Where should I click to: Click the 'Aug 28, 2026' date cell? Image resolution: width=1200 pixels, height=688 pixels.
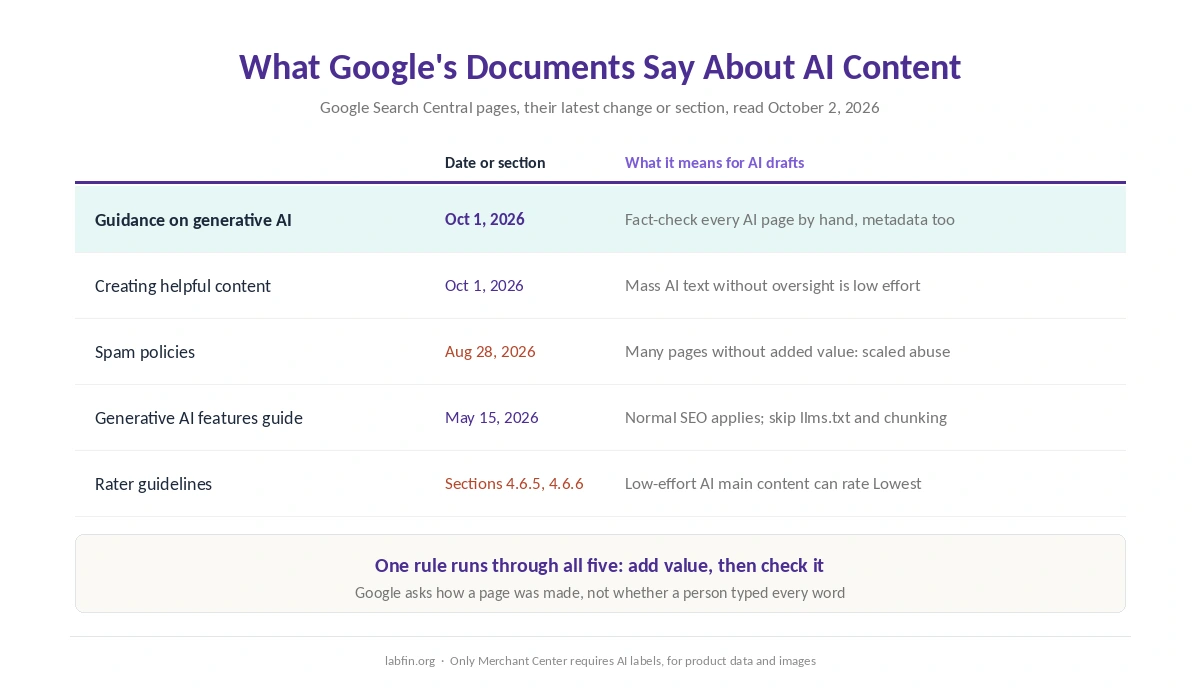490,351
